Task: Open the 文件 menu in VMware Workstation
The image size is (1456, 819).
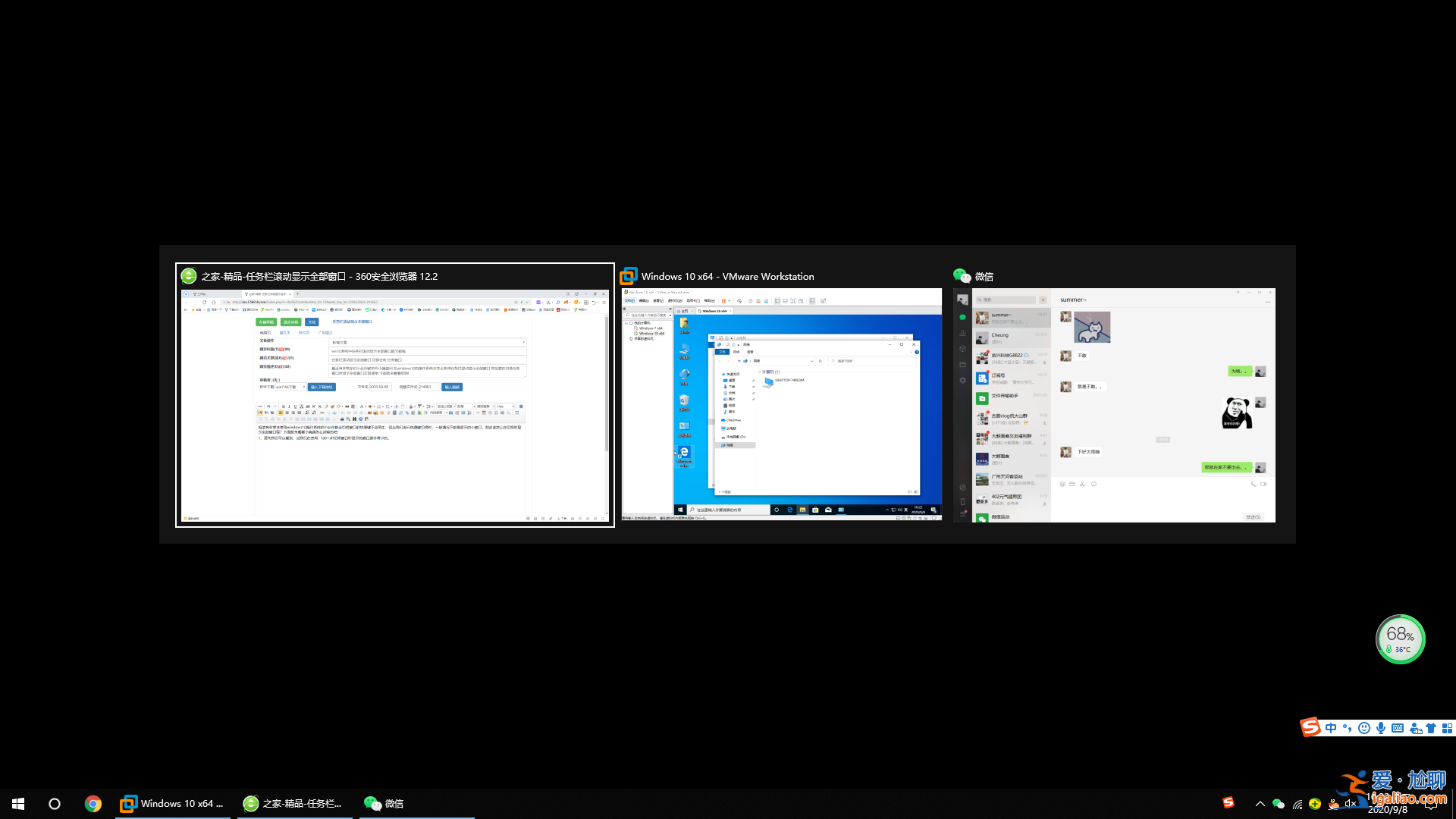Action: tap(630, 300)
